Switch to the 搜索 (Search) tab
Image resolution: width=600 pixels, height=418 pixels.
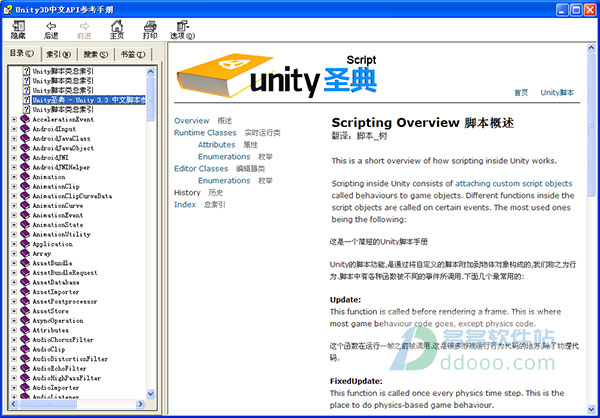(x=96, y=54)
